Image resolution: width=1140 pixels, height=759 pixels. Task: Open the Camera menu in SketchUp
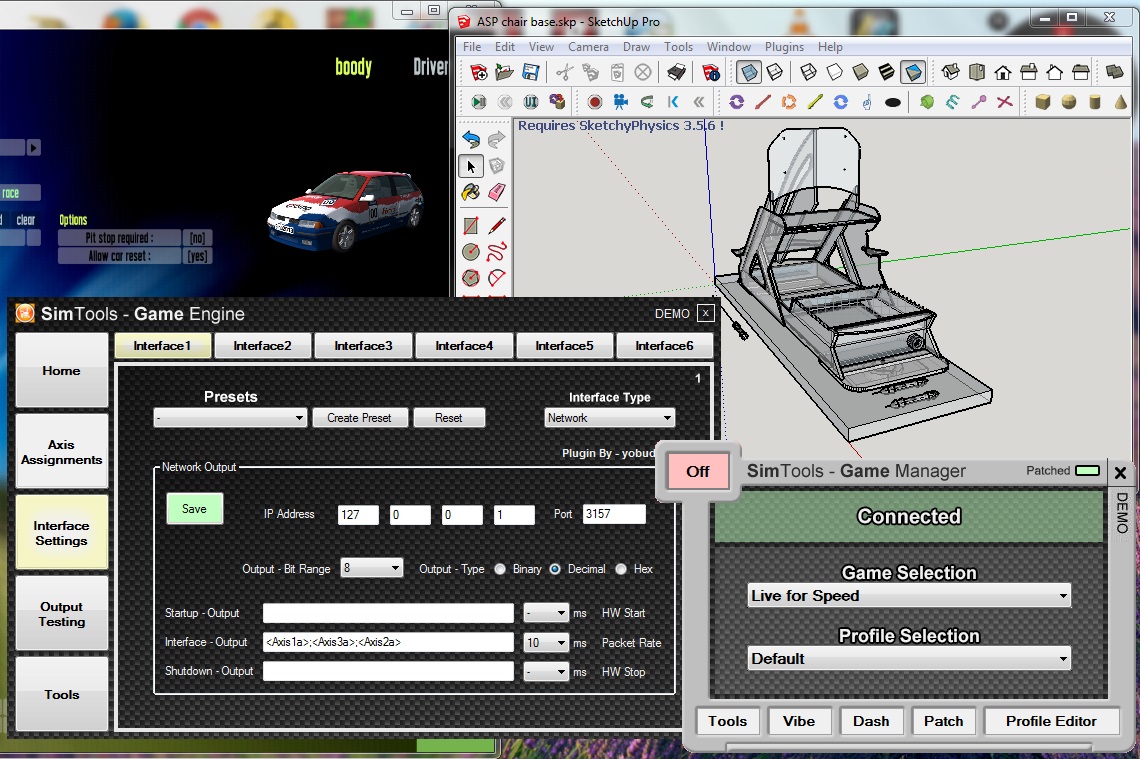click(x=588, y=47)
